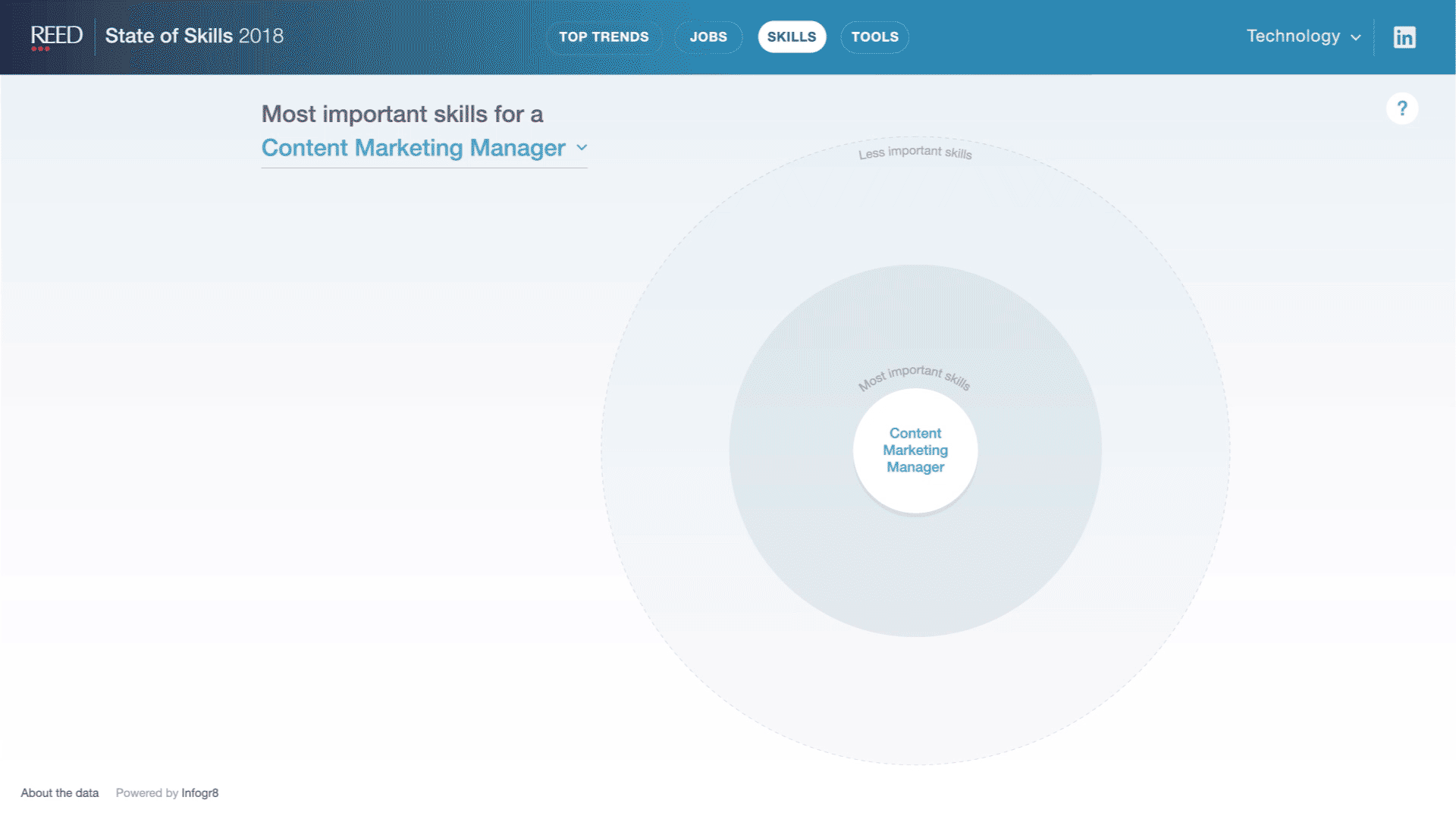Screen dimensions: 1456x819
Task: Open the question mark help button
Action: (x=1401, y=108)
